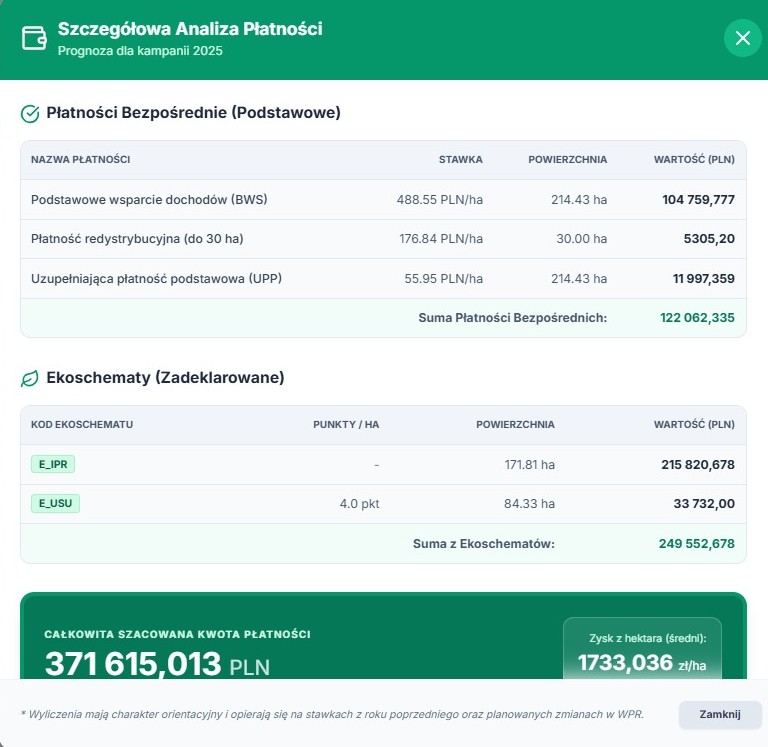Click the Kod Ekoschematu column header
This screenshot has width=768, height=747.
82,424
